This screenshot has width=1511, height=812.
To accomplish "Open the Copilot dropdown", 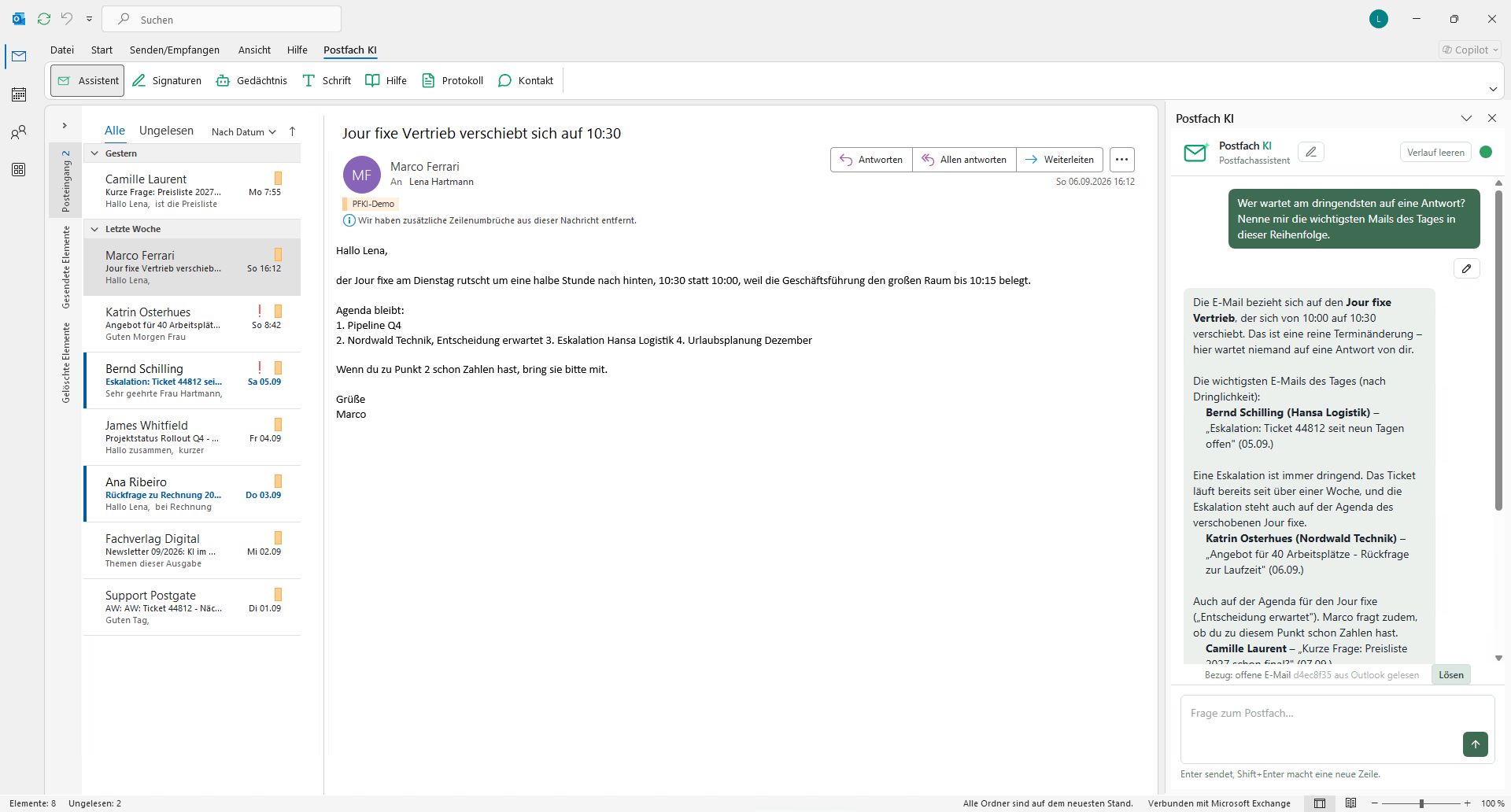I will 1470,50.
